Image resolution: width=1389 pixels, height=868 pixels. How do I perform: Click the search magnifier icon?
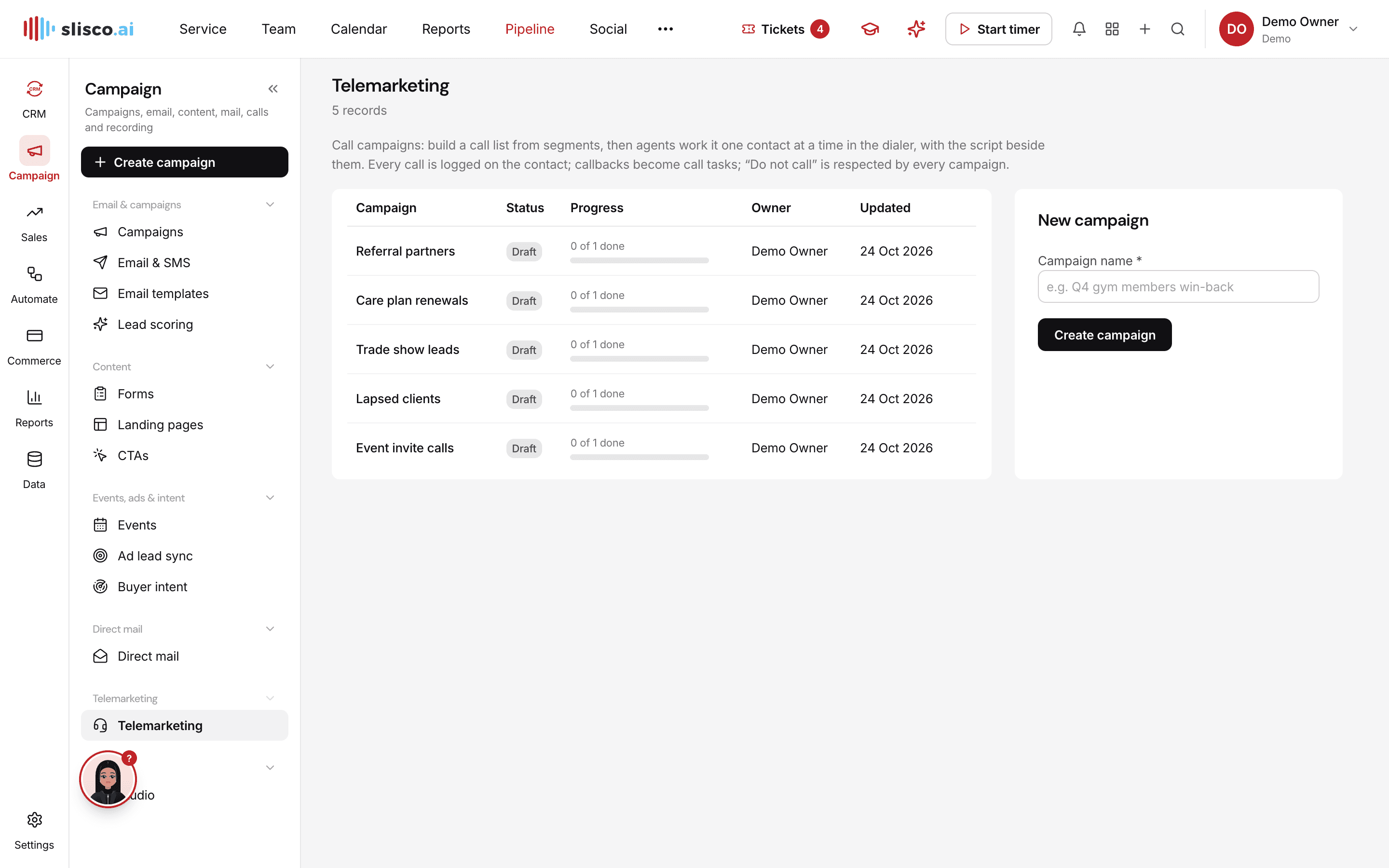click(x=1177, y=29)
